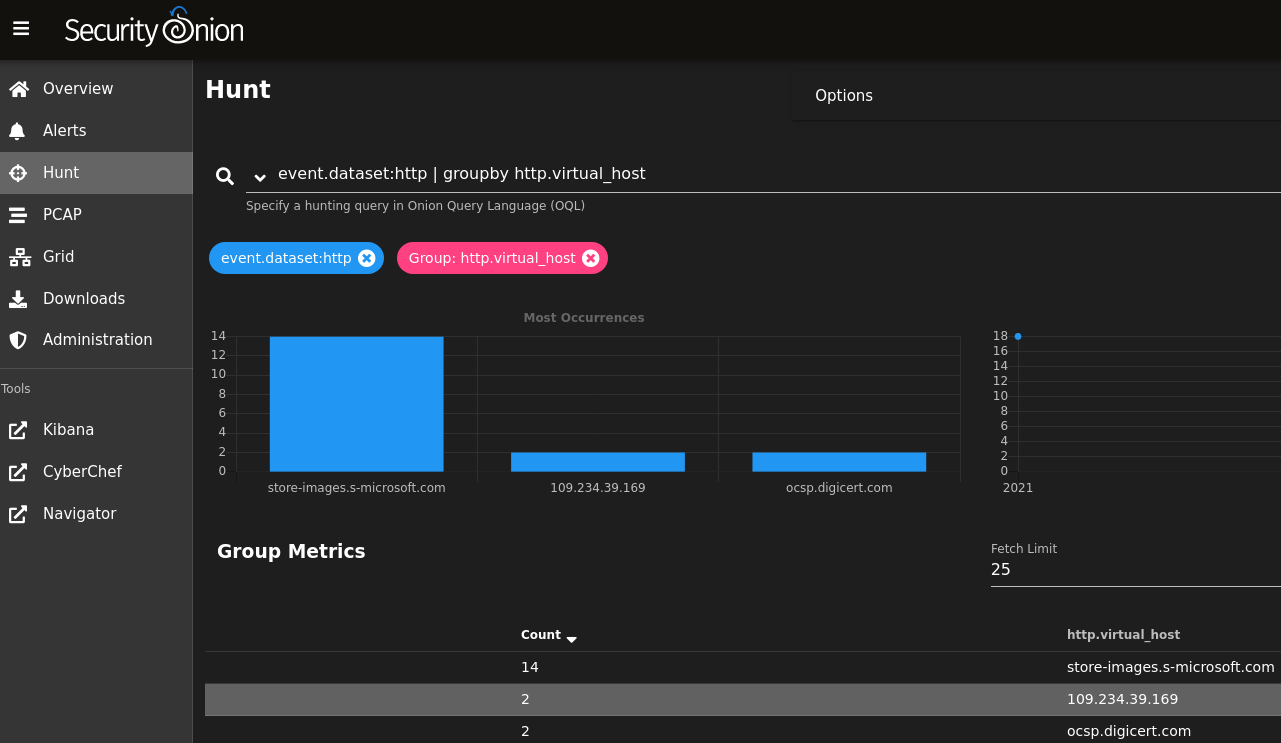Select Hunt in the sidebar

[96, 173]
